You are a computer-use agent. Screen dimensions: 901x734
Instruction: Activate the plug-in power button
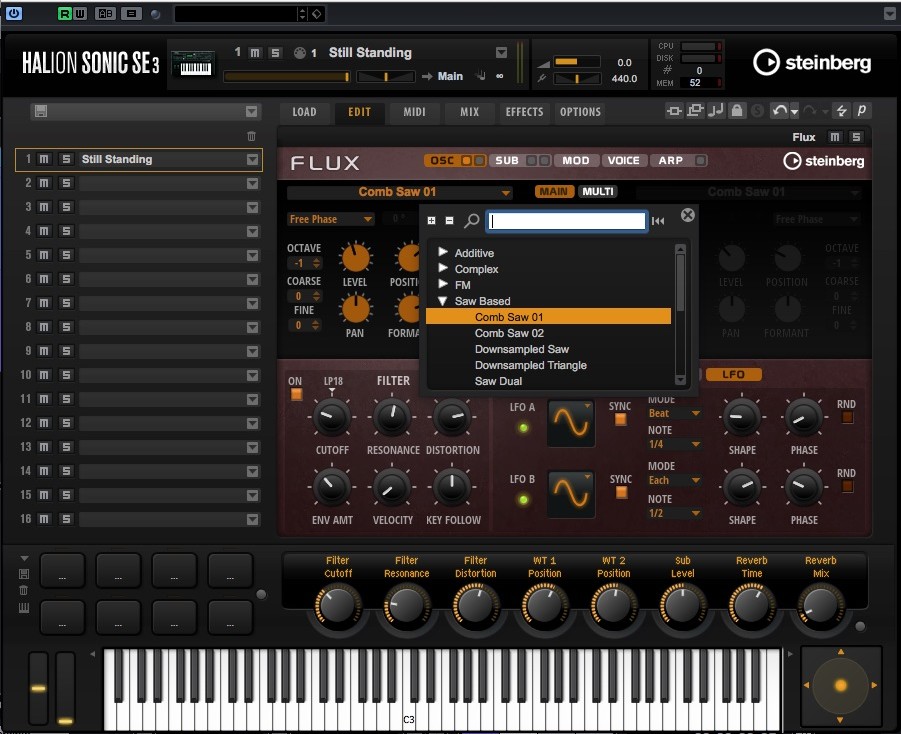(x=14, y=14)
